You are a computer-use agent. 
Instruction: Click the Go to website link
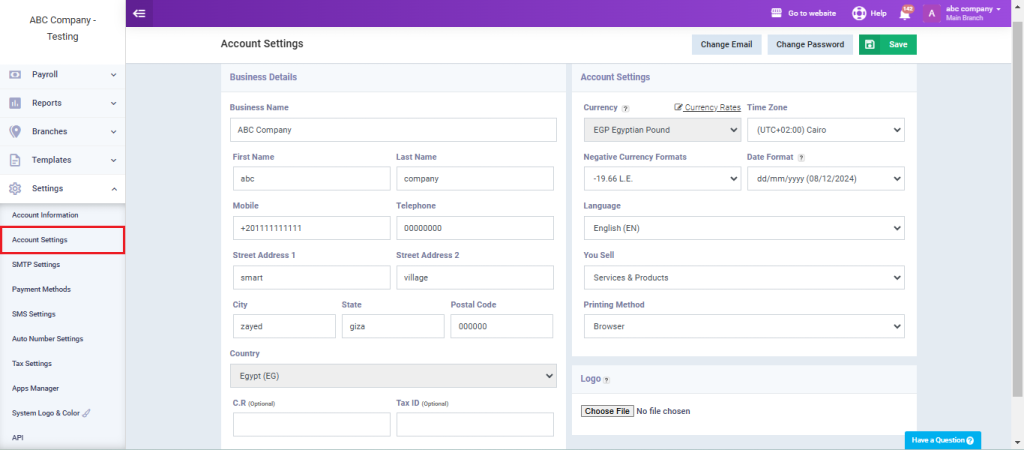click(812, 13)
